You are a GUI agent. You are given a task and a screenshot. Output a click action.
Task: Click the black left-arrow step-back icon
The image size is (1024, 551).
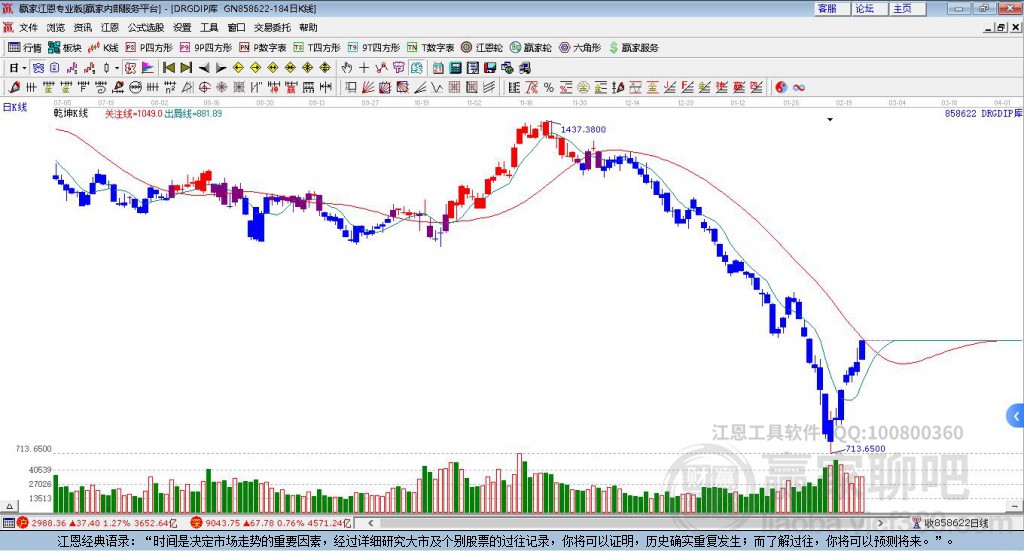tap(204, 68)
